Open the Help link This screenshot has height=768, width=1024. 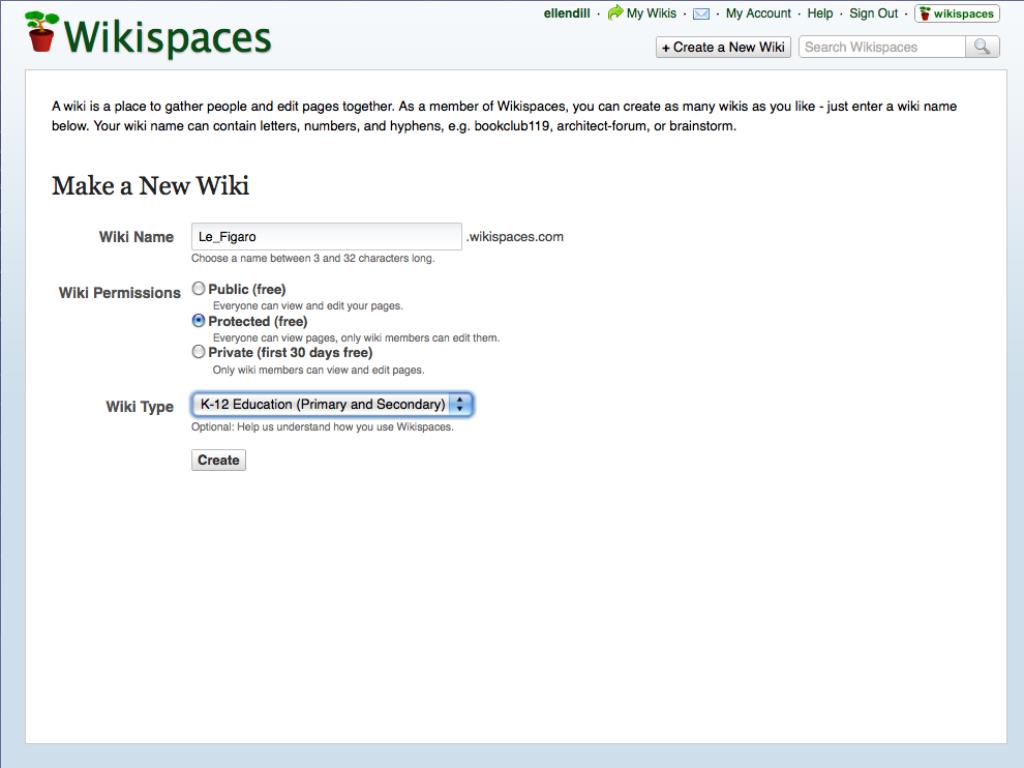click(x=820, y=13)
